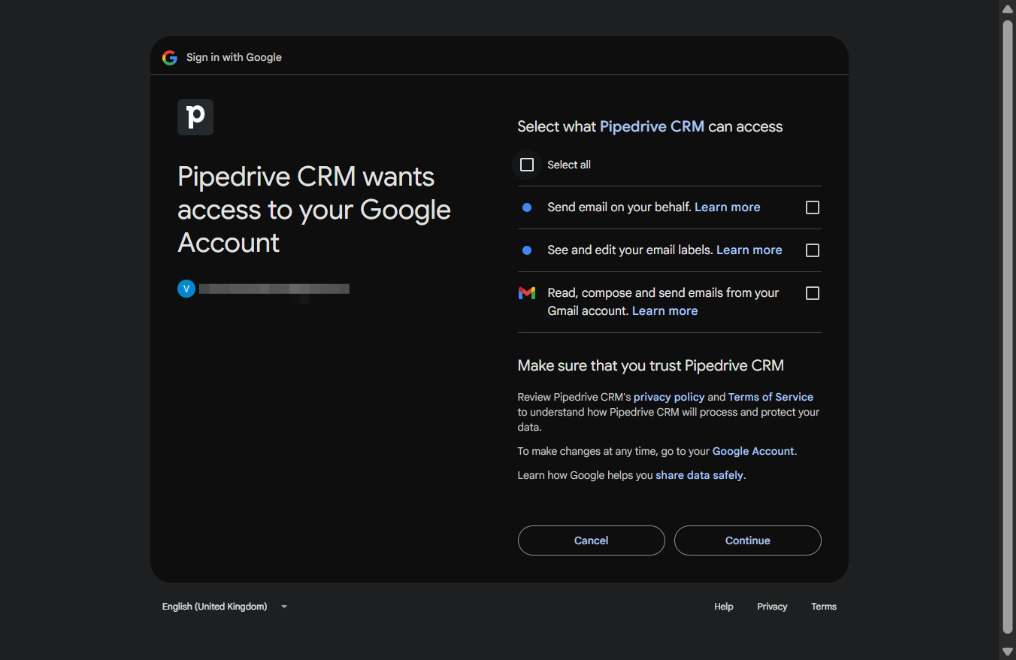Open Learn more for Gmail account permission
The image size is (1016, 660).
pyautogui.click(x=664, y=311)
